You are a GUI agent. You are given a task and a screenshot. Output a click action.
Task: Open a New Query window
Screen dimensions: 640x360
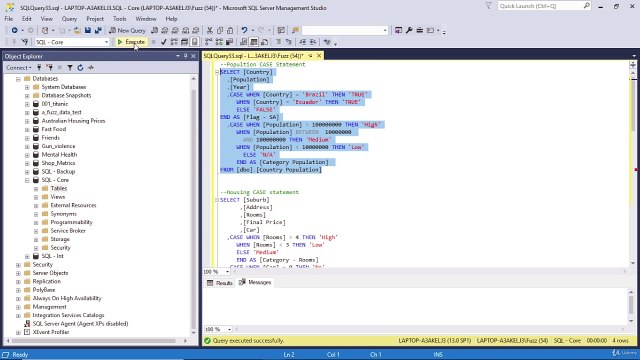click(127, 30)
